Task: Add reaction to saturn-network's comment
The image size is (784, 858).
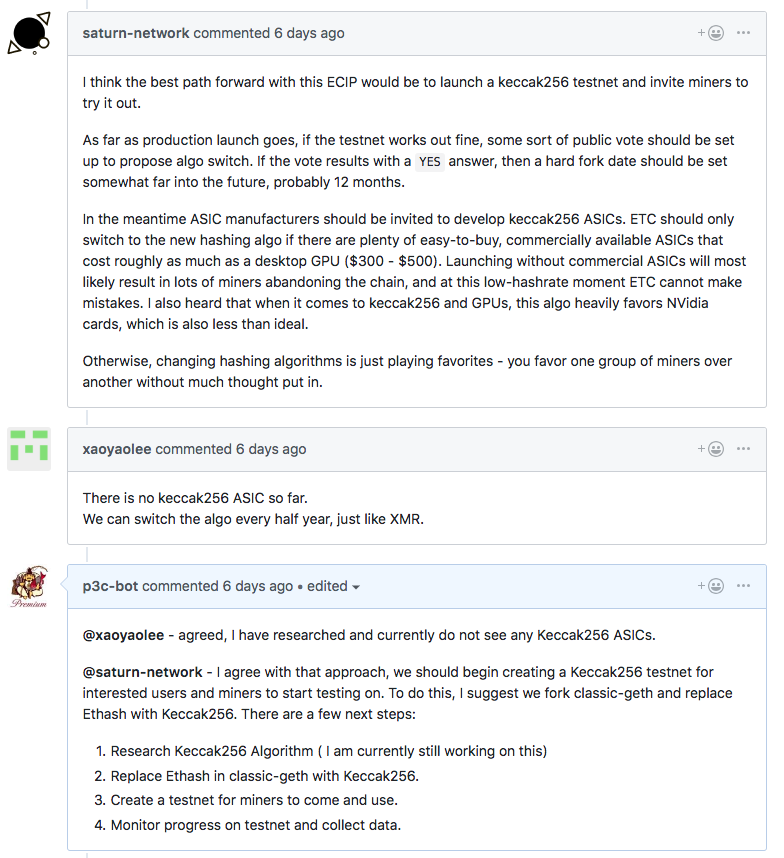Action: [711, 33]
